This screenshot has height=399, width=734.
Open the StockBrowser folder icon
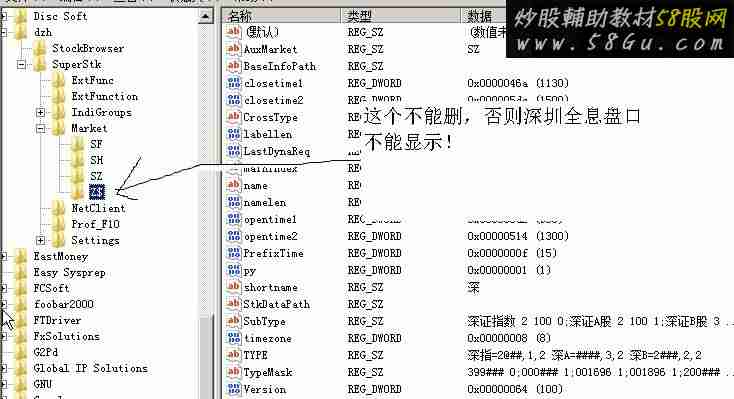click(40, 48)
